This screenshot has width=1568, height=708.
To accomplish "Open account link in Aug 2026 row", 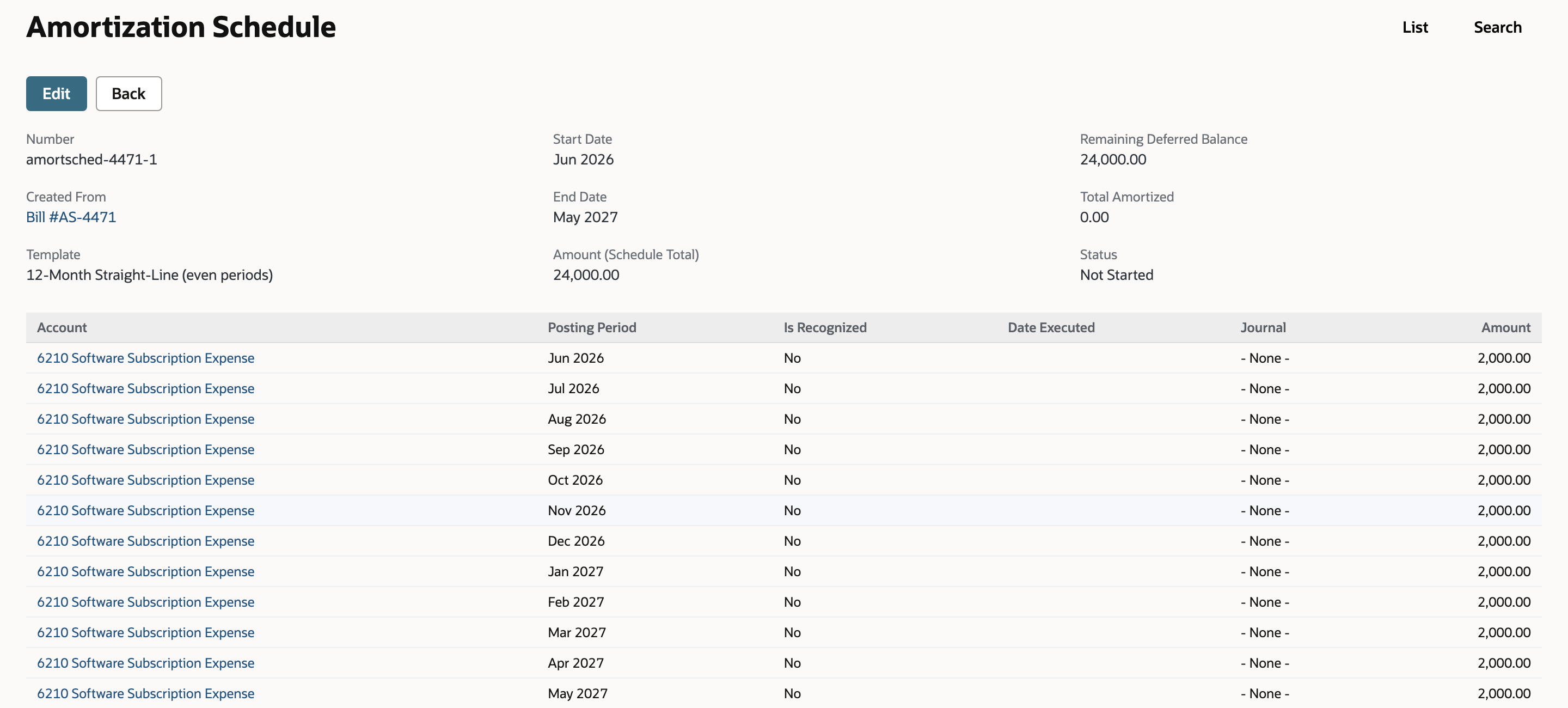I will click(145, 419).
